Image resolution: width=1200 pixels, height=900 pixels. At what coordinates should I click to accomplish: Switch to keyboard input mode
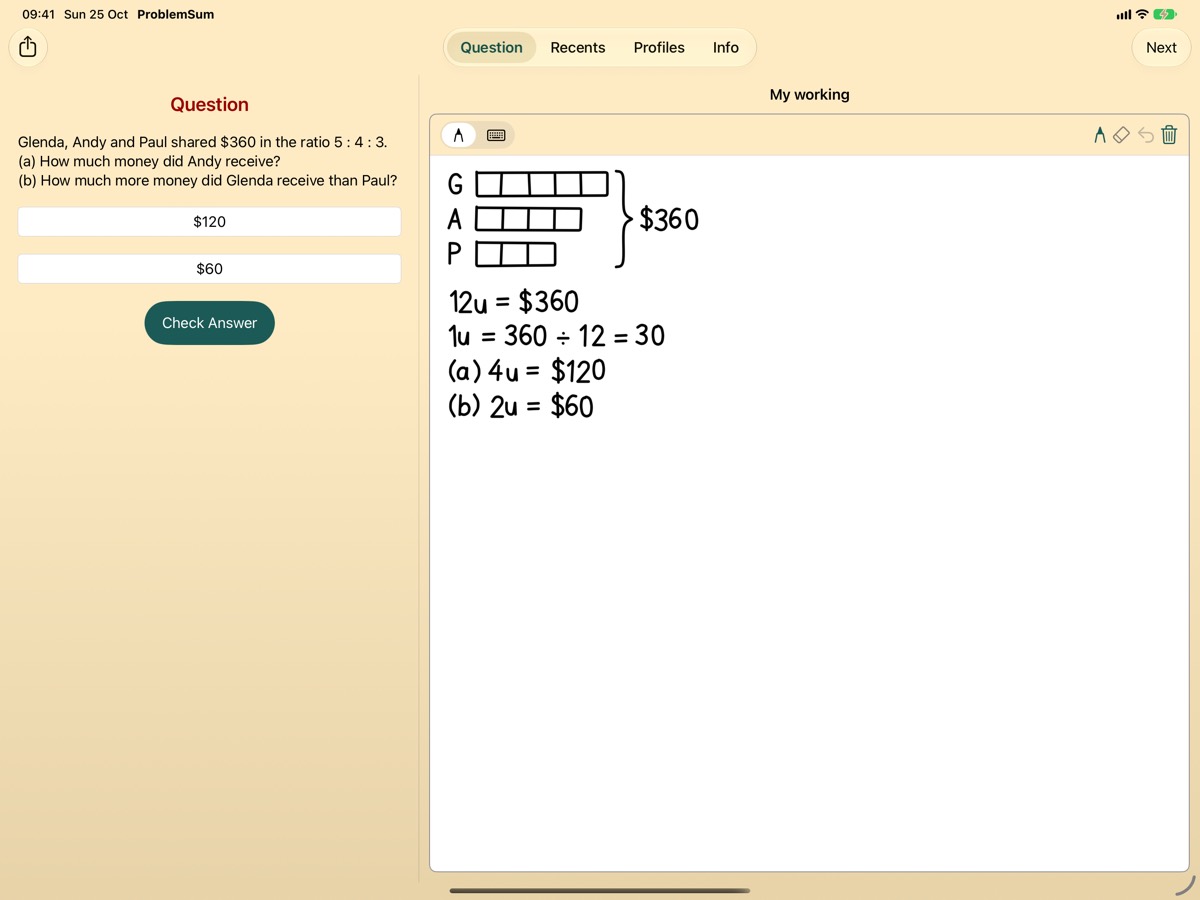click(496, 135)
